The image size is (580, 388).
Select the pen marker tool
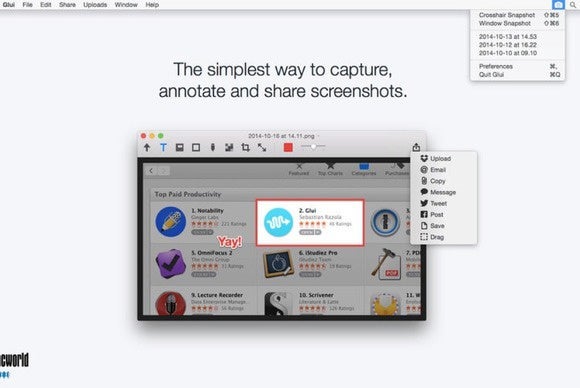click(x=213, y=147)
